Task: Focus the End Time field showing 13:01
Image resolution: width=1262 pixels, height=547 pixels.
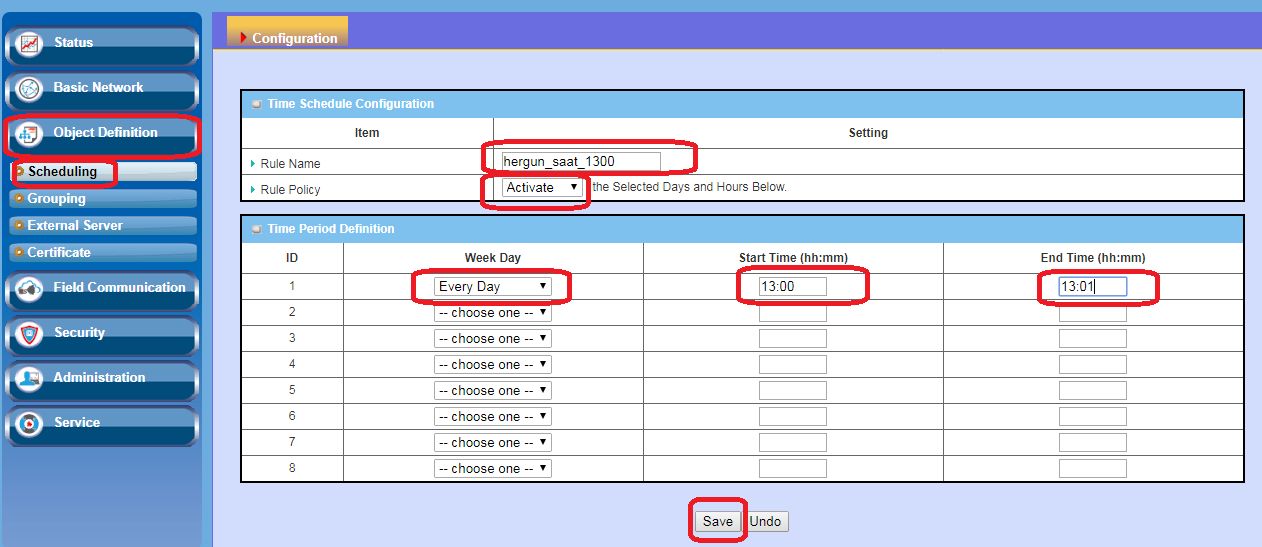Action: [1092, 286]
